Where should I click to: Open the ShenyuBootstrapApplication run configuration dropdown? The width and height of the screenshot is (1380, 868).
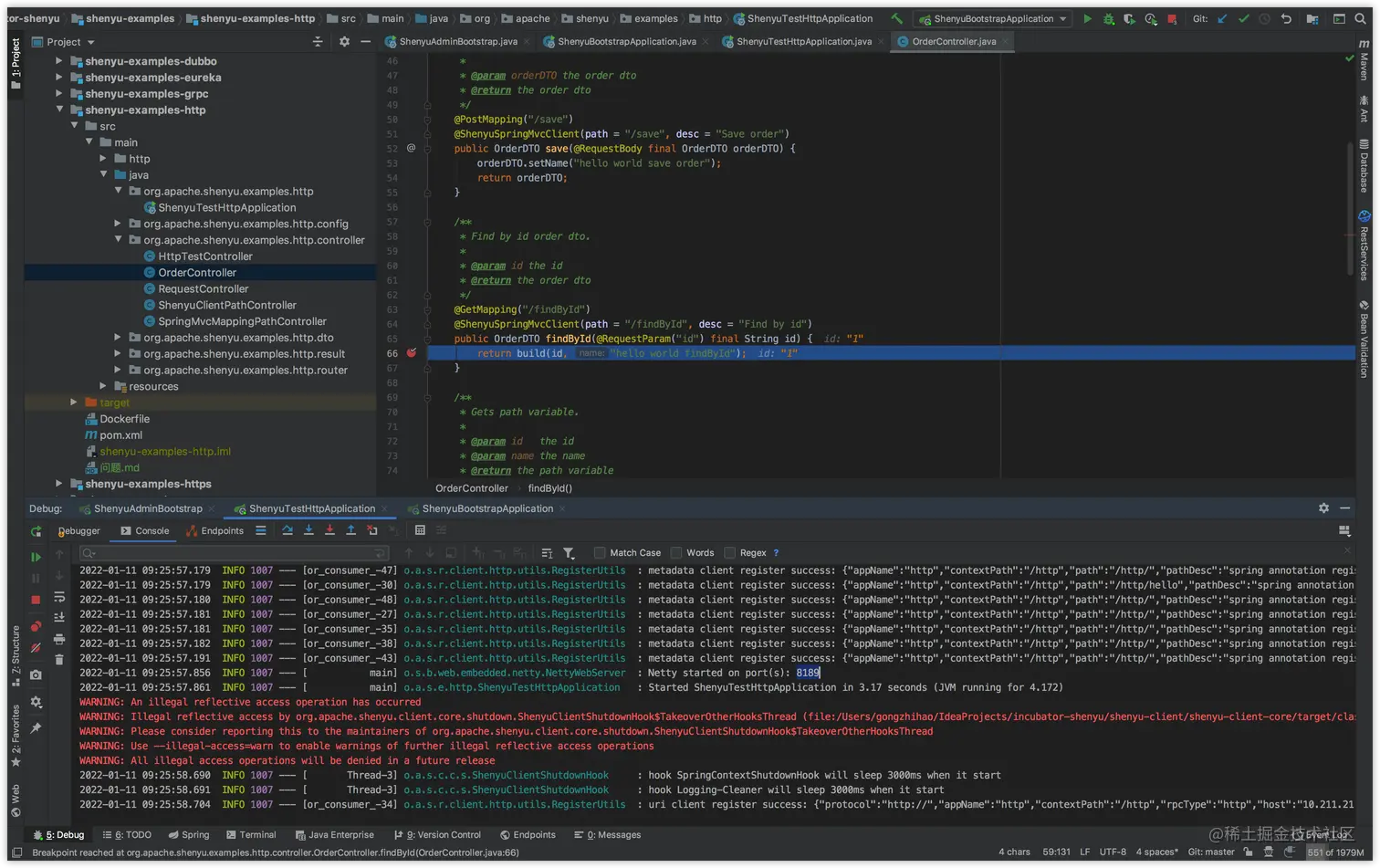[993, 18]
